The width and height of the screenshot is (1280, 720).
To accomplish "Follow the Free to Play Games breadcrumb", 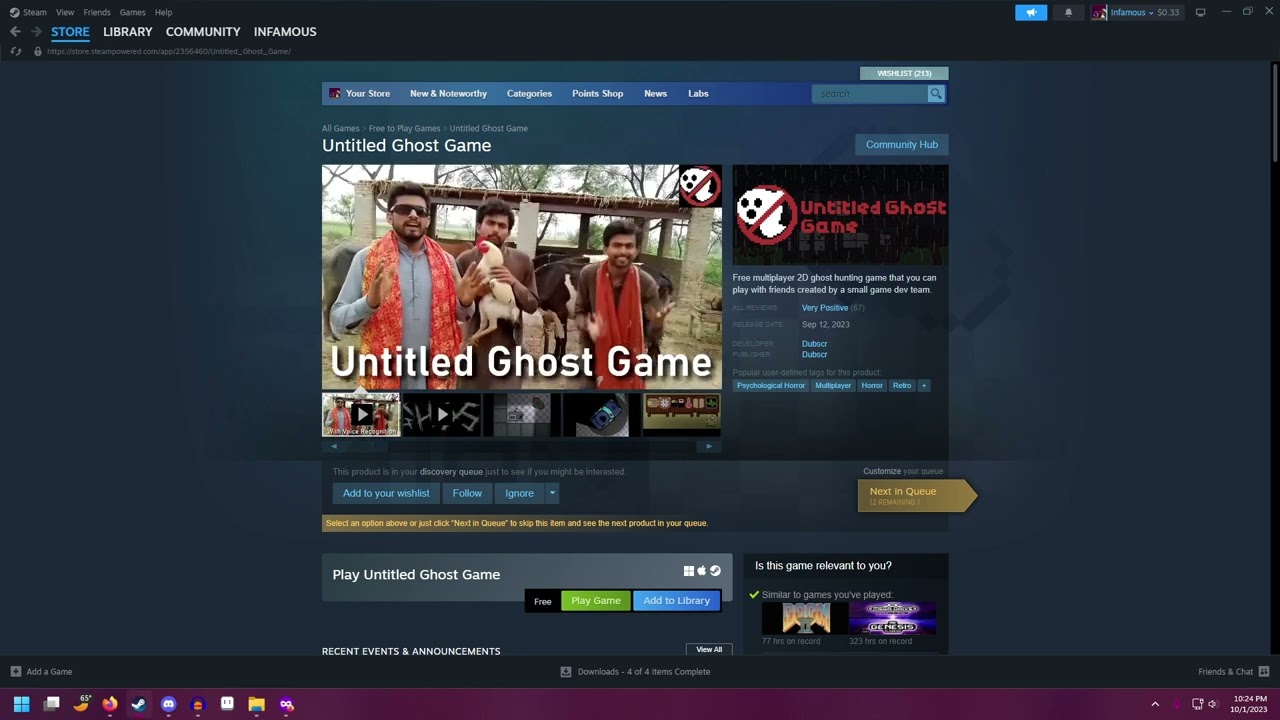I will (x=404, y=128).
